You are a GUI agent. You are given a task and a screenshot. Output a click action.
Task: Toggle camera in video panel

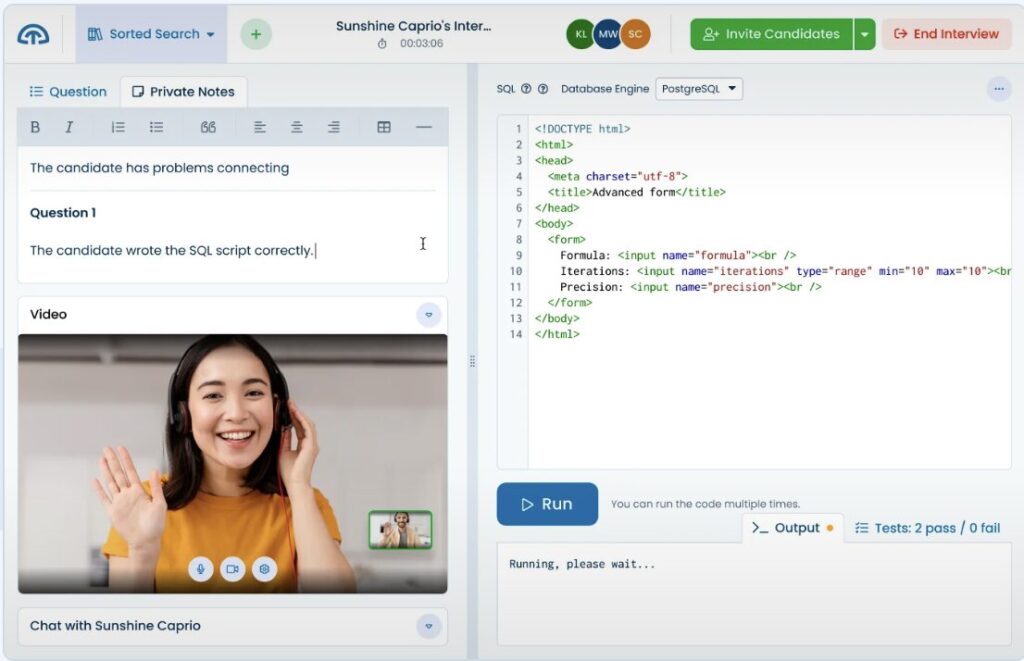[x=232, y=569]
